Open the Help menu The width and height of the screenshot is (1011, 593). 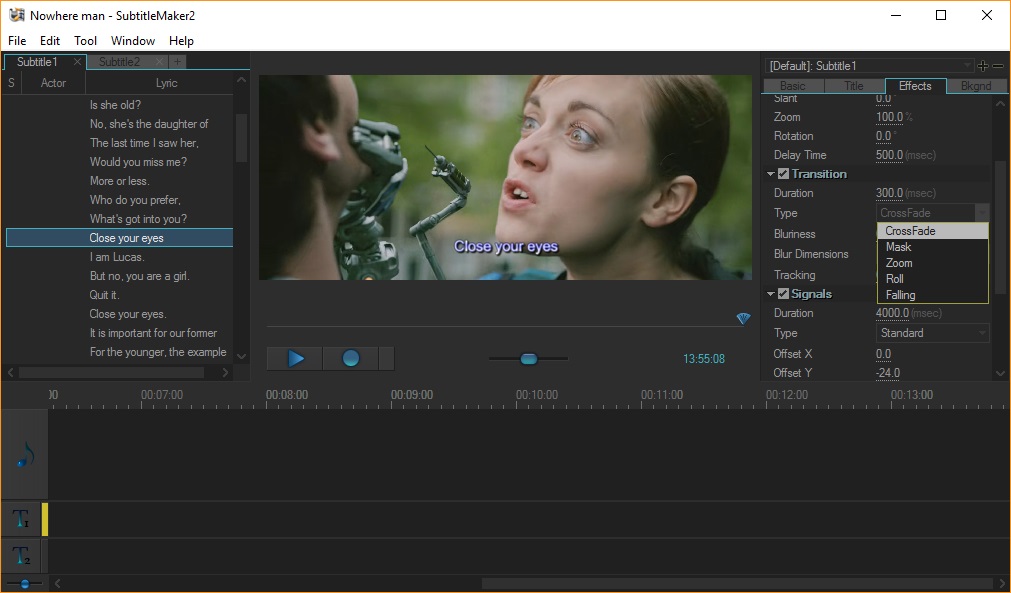pos(181,41)
